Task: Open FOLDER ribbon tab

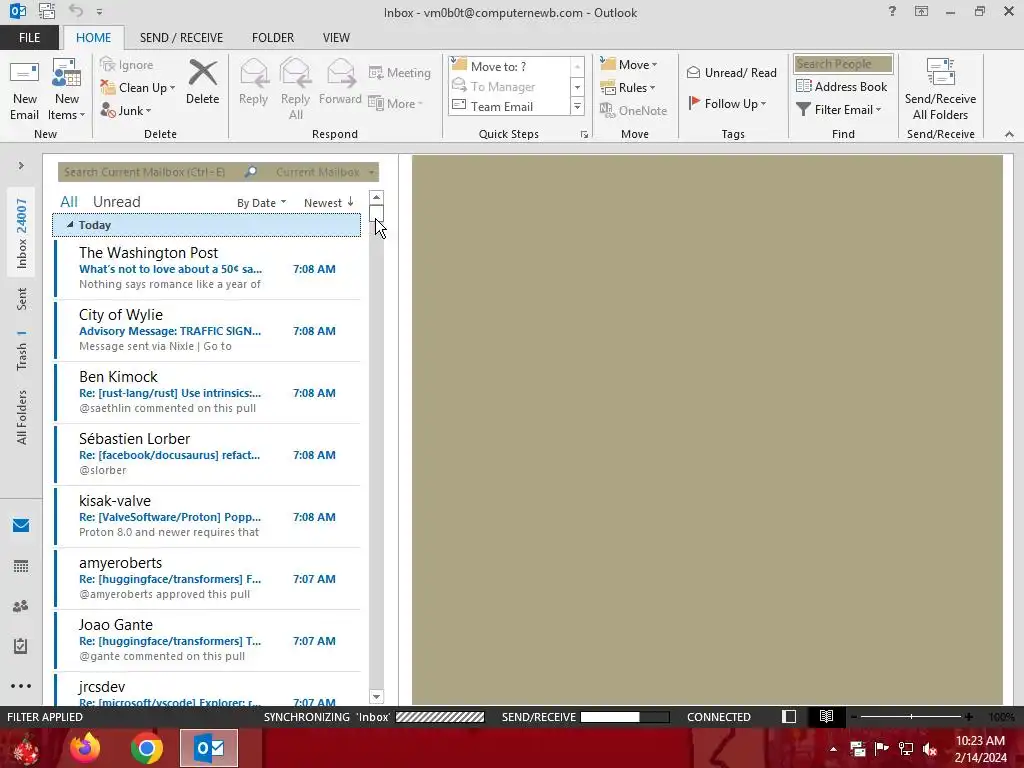Action: point(273,37)
